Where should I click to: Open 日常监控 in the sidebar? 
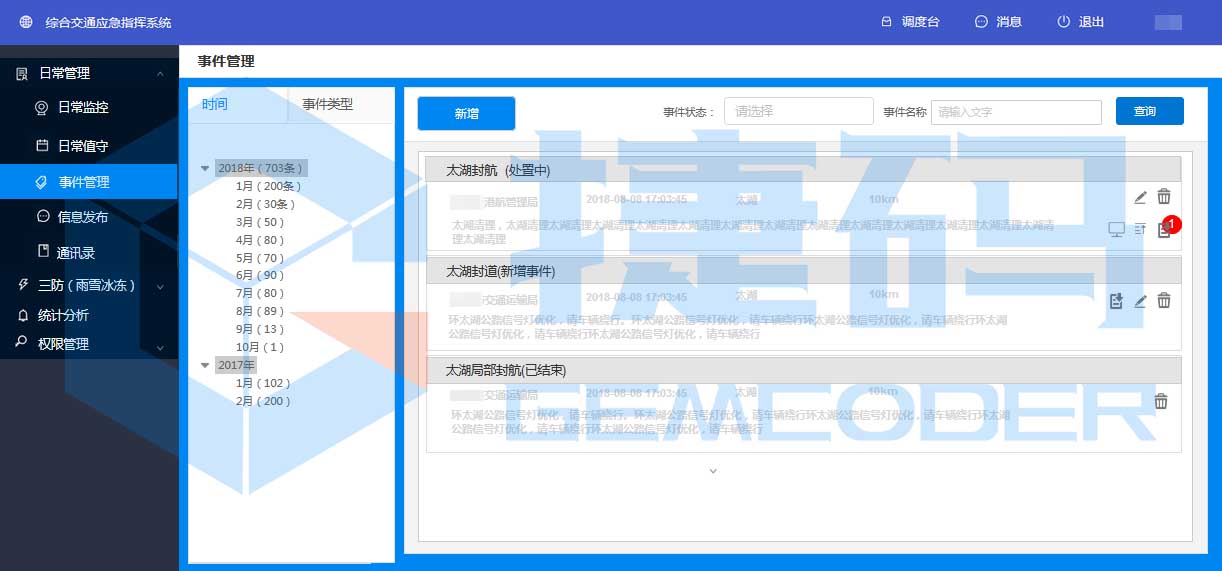click(x=82, y=107)
